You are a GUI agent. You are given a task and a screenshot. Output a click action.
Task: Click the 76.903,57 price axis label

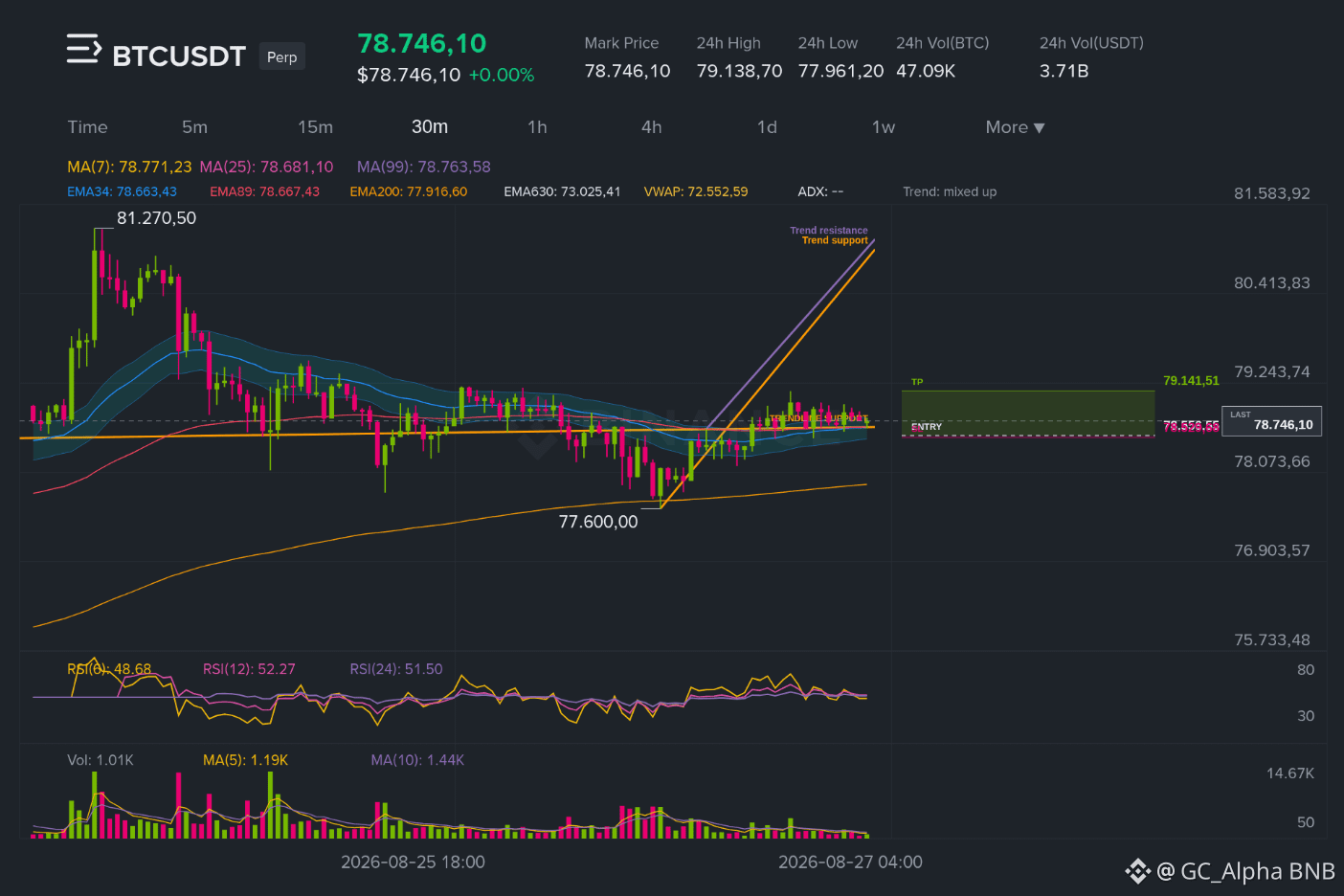pos(1271,550)
